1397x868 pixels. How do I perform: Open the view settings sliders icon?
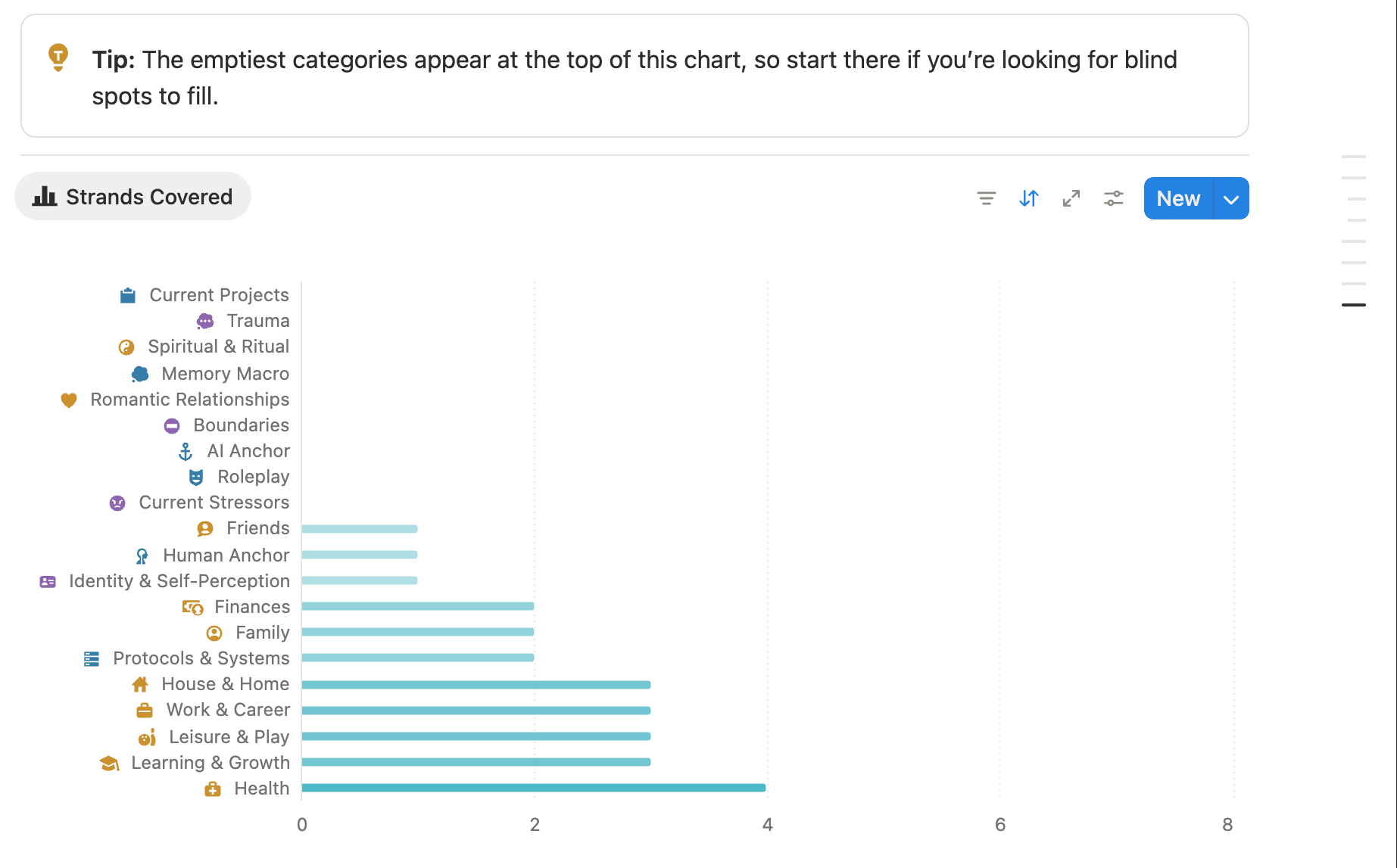point(1113,198)
